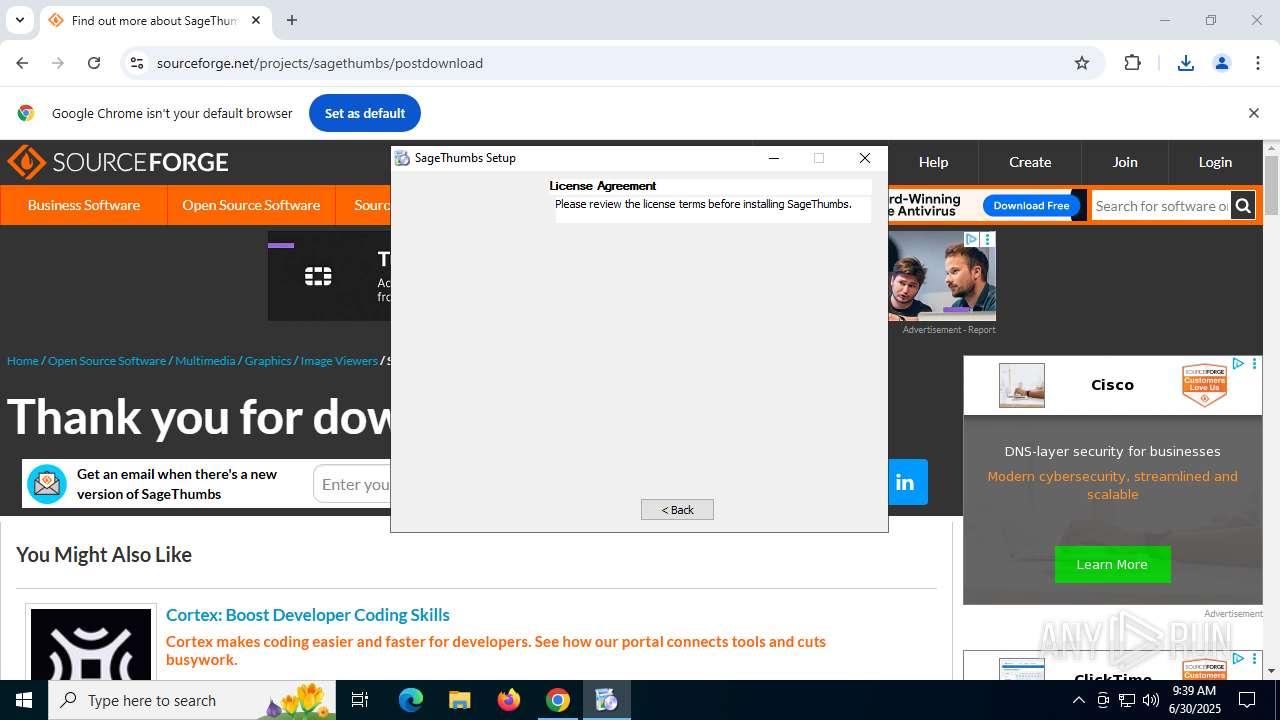Open File Explorer from the taskbar
This screenshot has height=720, width=1280.
[459, 700]
